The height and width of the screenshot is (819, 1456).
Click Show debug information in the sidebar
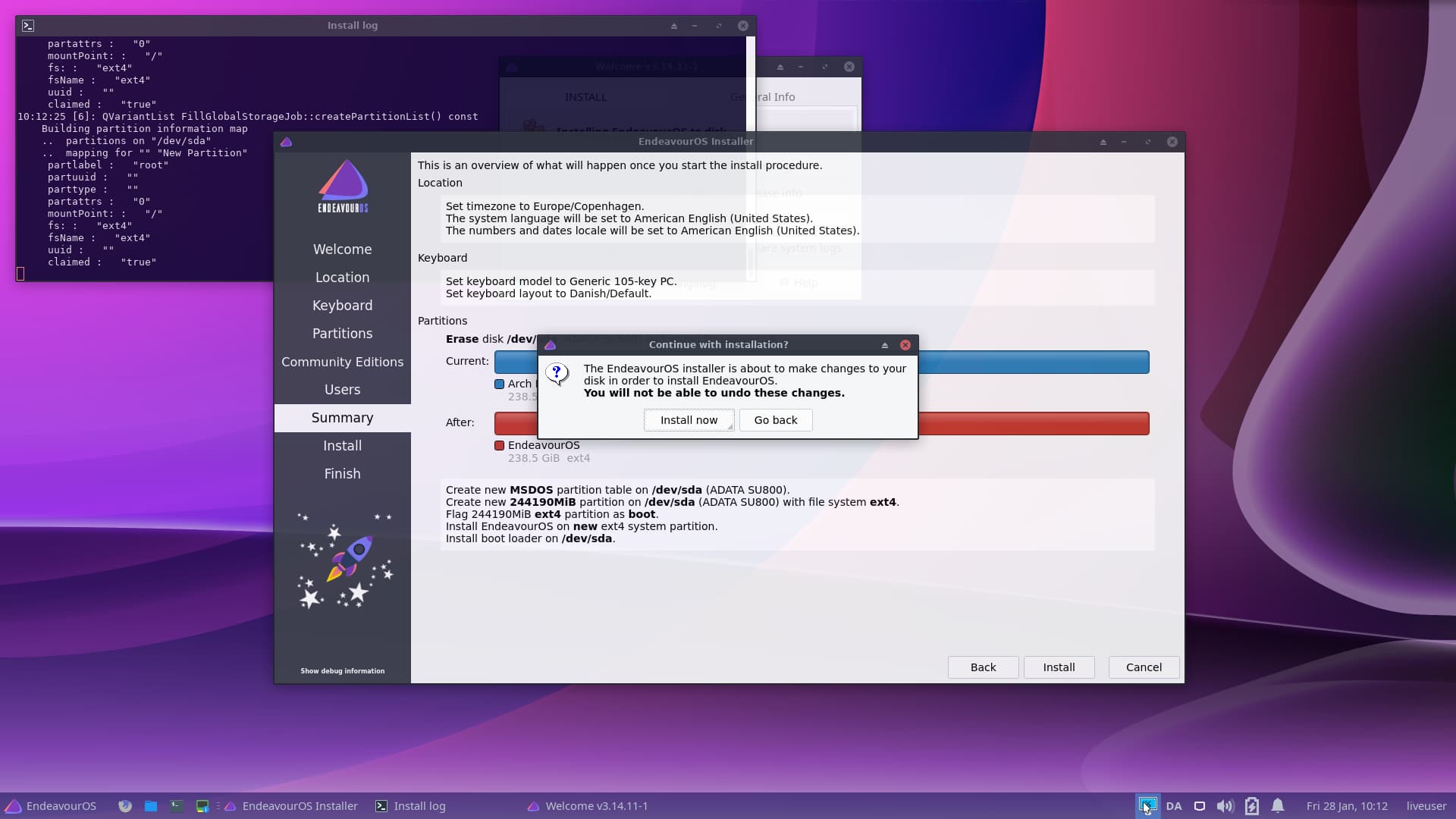pos(342,671)
